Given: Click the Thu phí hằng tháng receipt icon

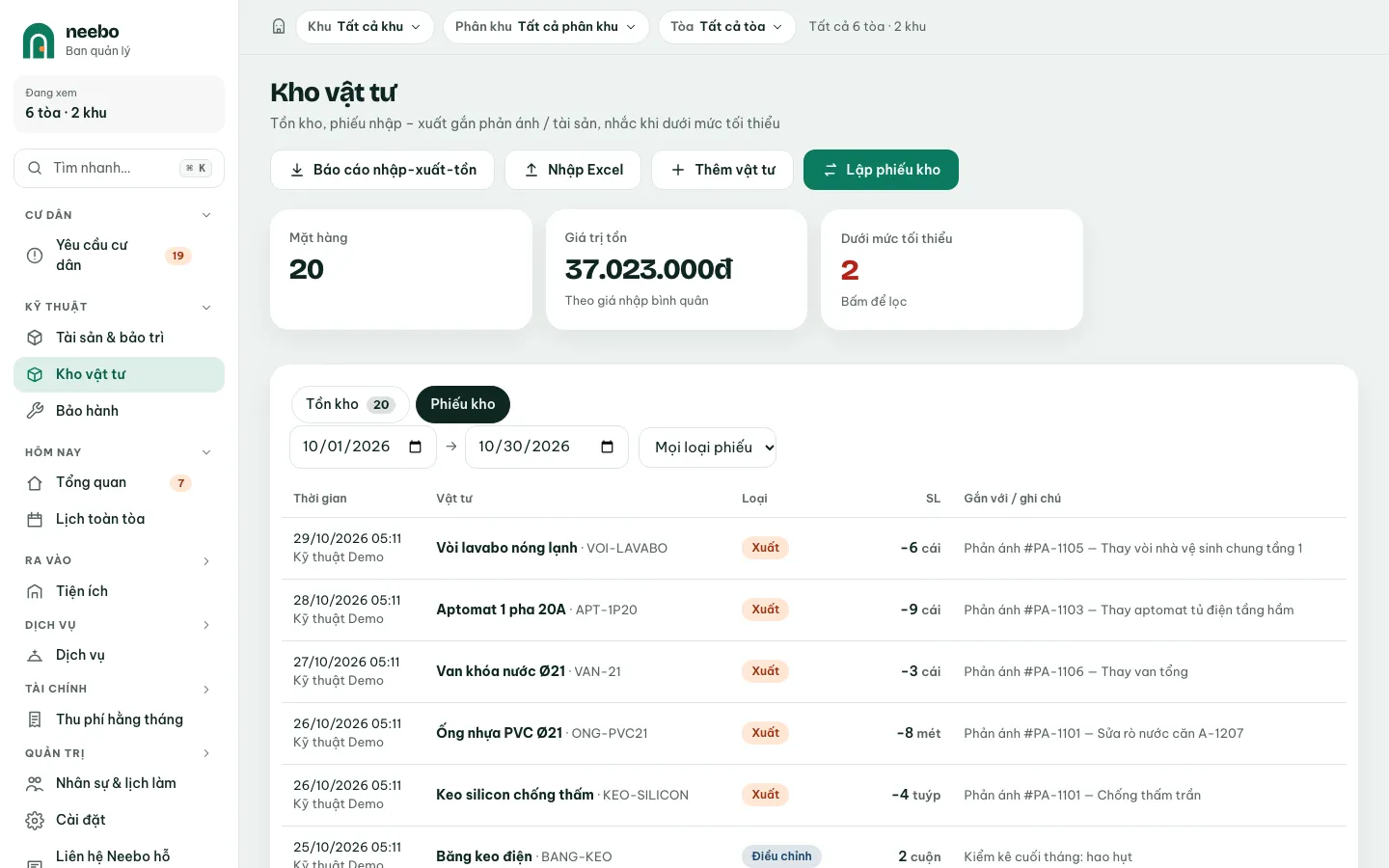Looking at the screenshot, I should point(35,719).
